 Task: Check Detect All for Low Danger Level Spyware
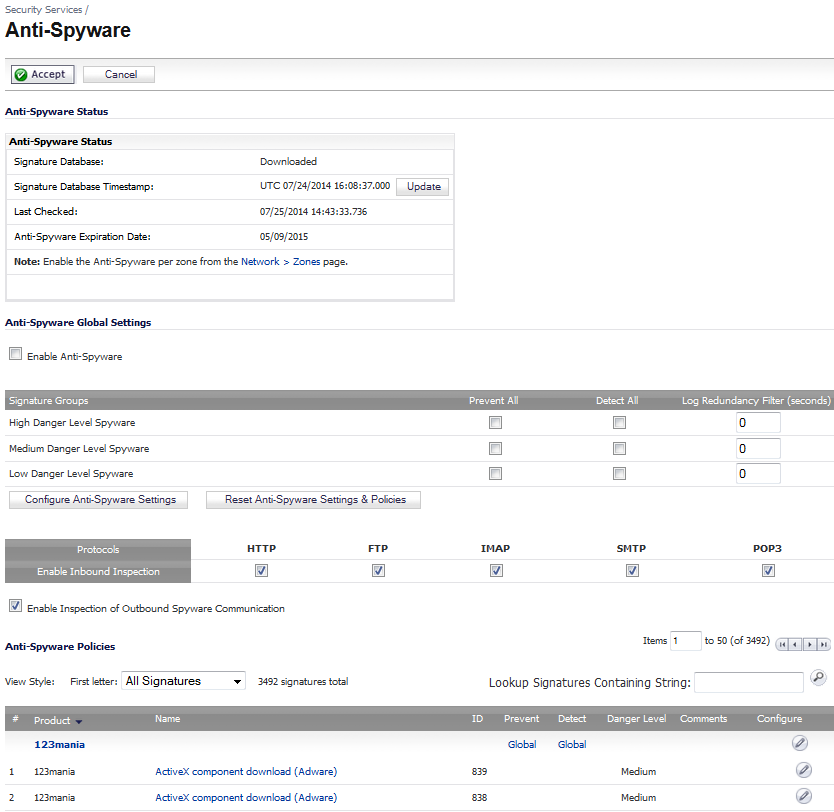(x=619, y=473)
